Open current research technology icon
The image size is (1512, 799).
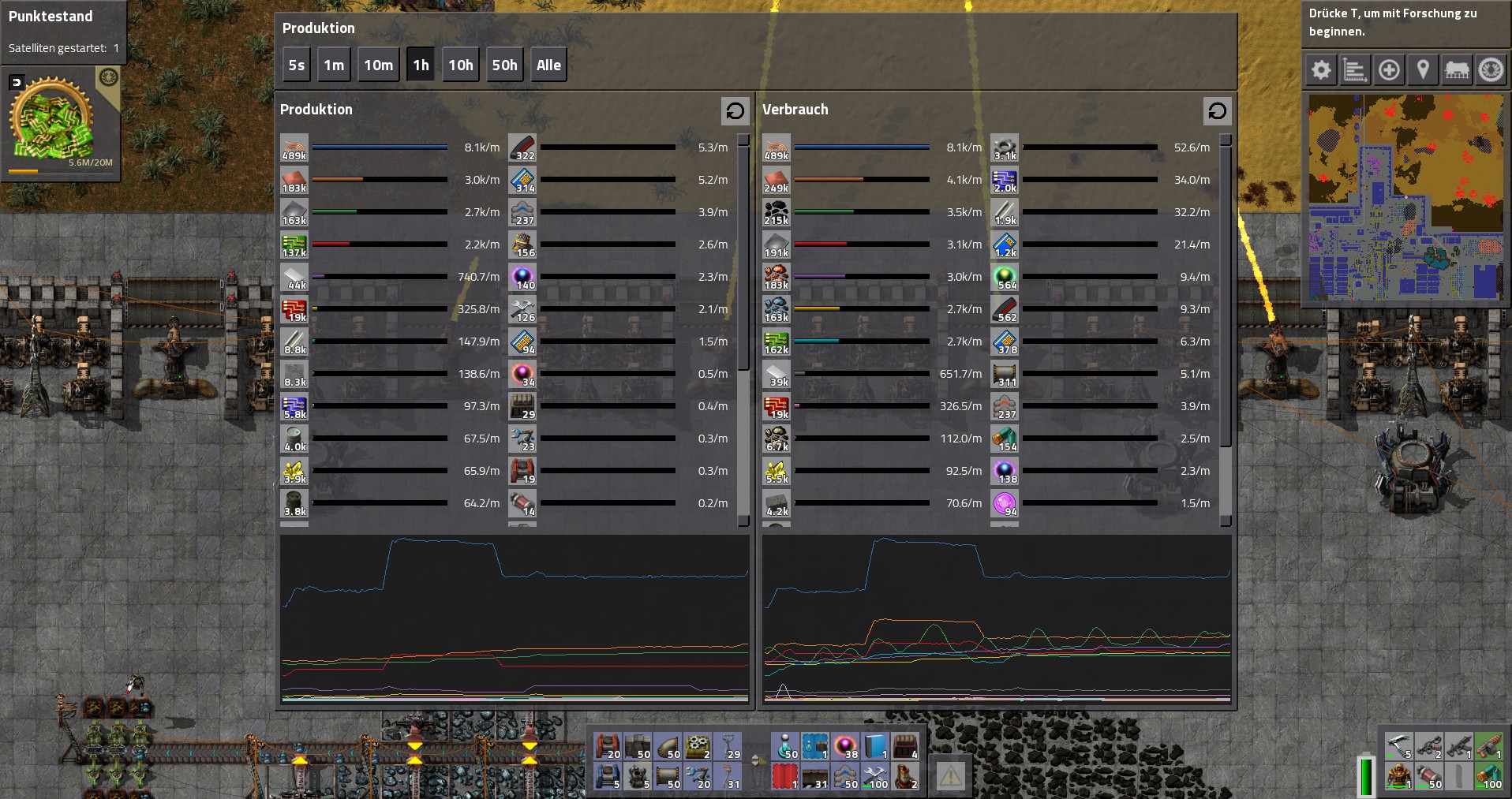51,118
